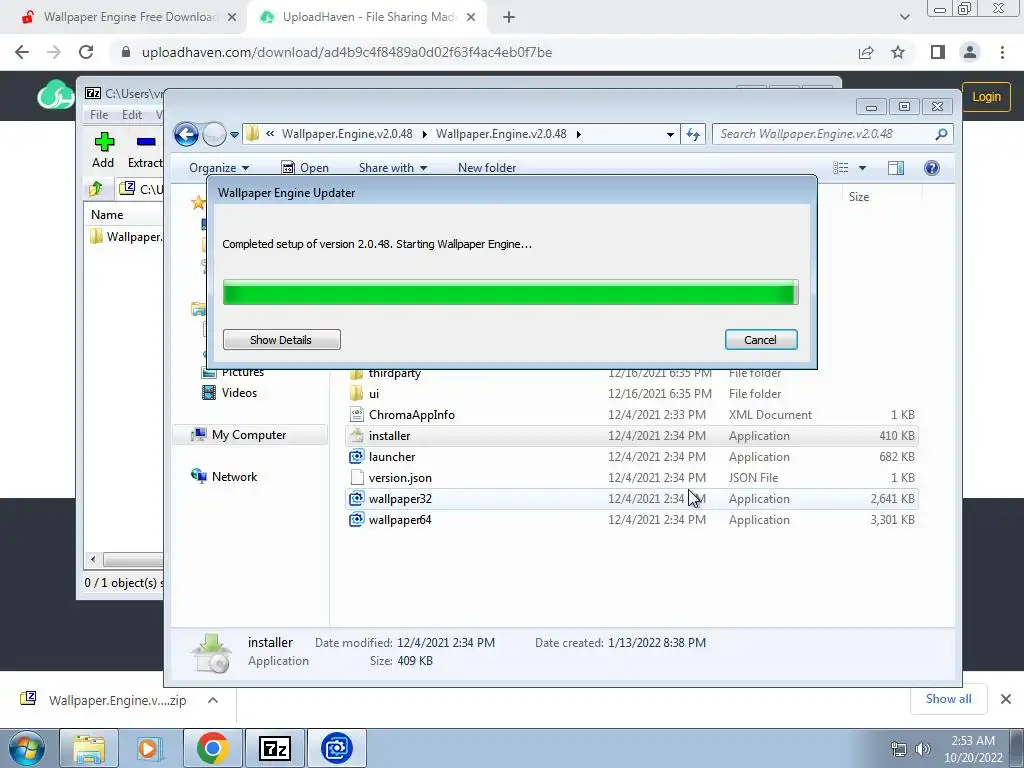The width and height of the screenshot is (1024, 768).
Task: Click Chrome back button
Action: (22, 52)
